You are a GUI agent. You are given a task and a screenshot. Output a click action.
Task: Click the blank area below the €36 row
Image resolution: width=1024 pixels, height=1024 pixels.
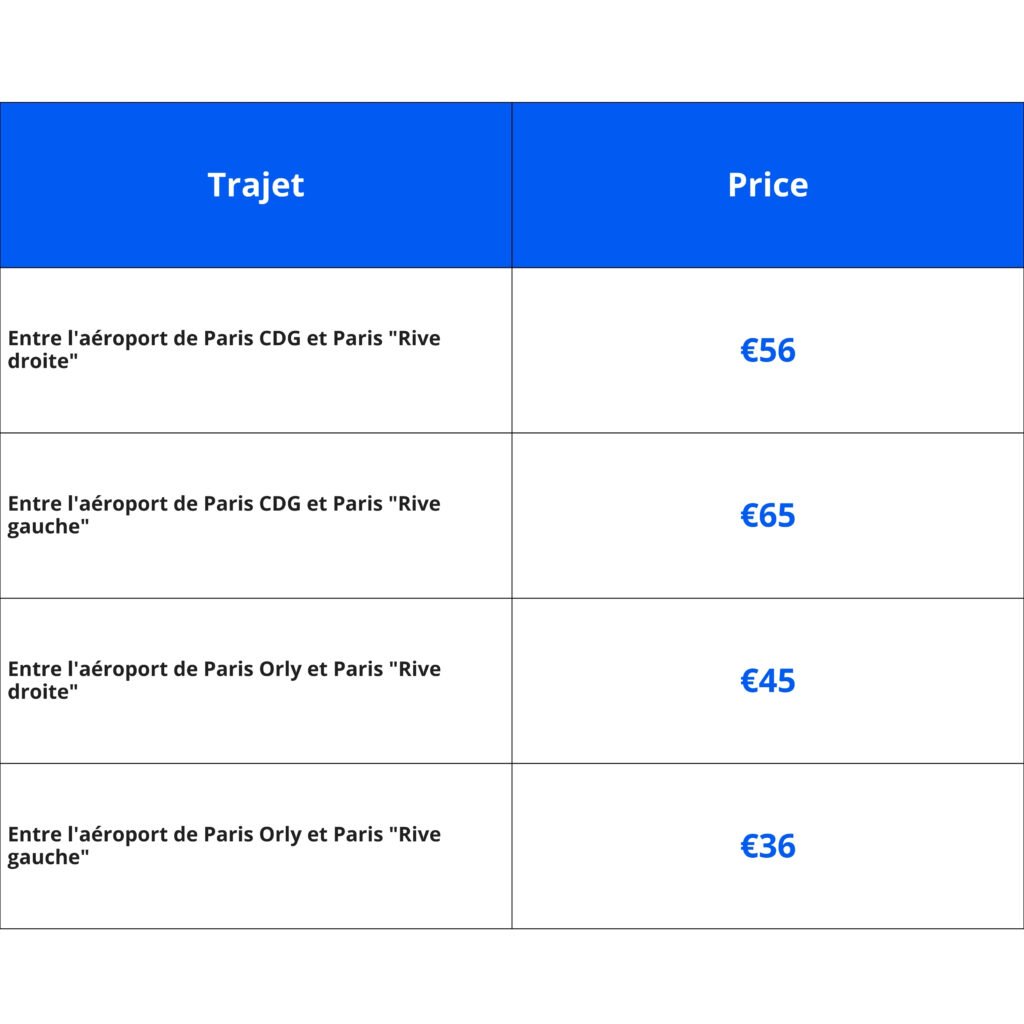click(x=512, y=976)
